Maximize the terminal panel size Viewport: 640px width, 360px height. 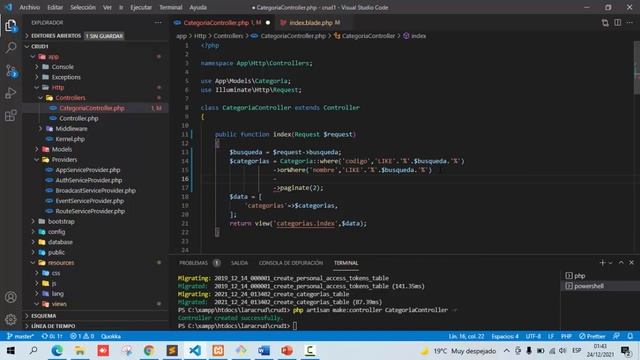(x=621, y=263)
